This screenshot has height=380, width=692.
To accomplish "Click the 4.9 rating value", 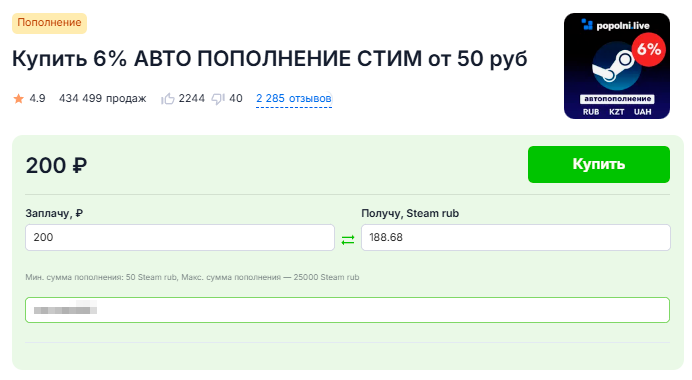I will [38, 98].
